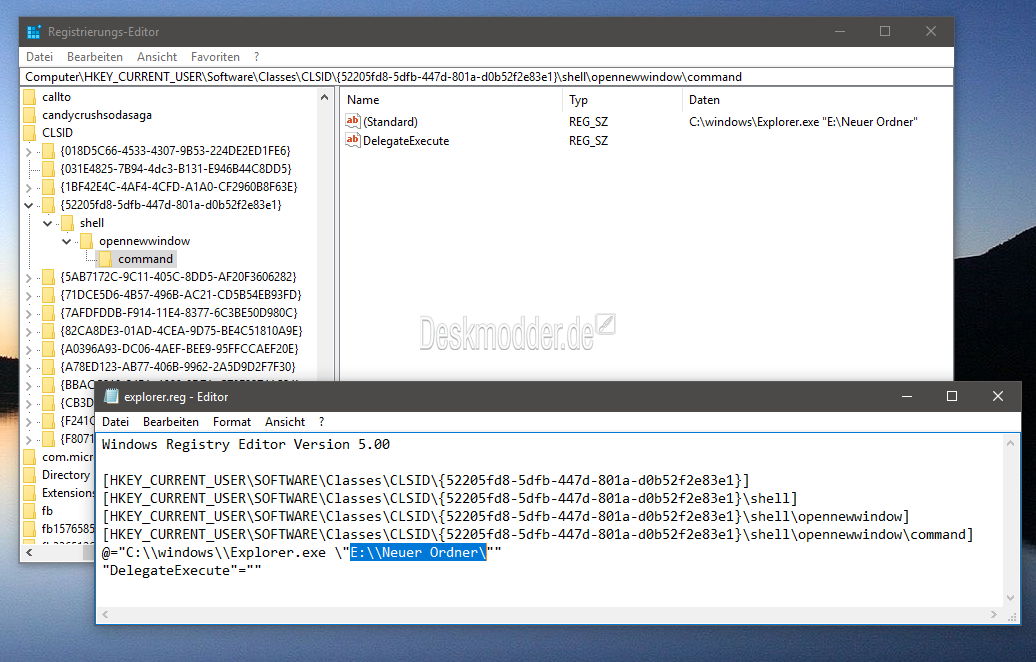Click the opennewwindow key folder icon
The height and width of the screenshot is (662, 1036).
(x=86, y=240)
